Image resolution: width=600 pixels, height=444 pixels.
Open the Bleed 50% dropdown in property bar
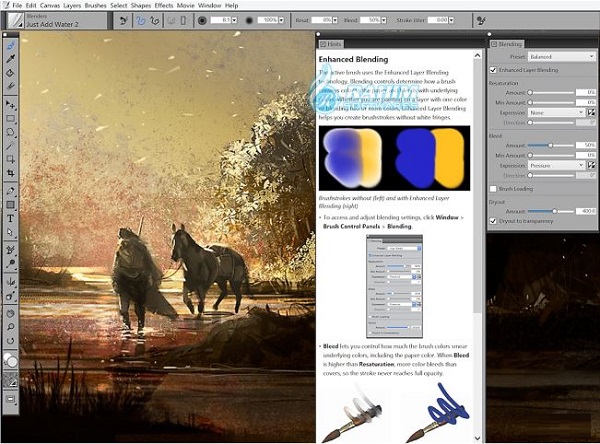(383, 20)
